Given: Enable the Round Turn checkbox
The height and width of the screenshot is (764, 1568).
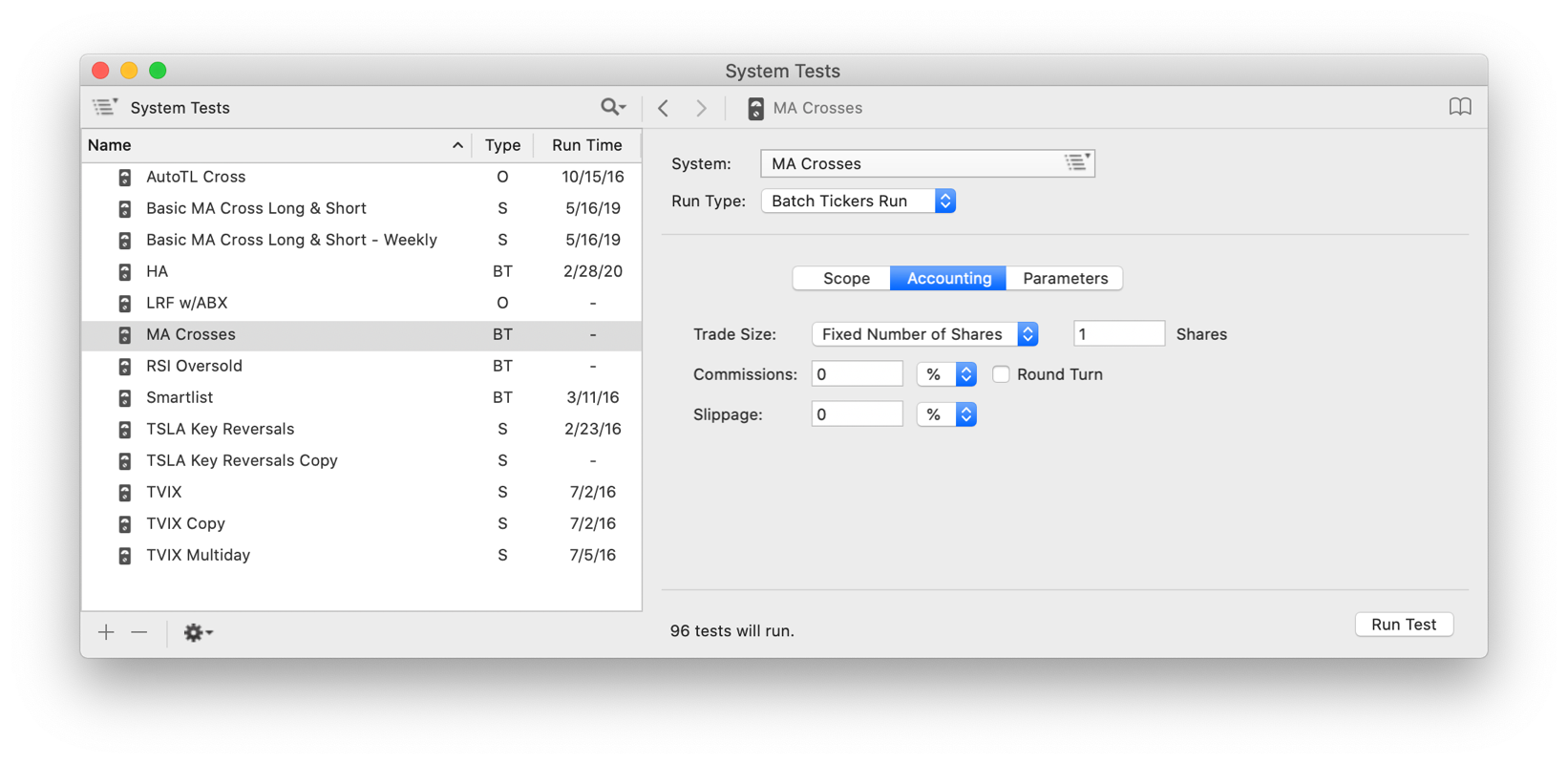Looking at the screenshot, I should 1001,374.
